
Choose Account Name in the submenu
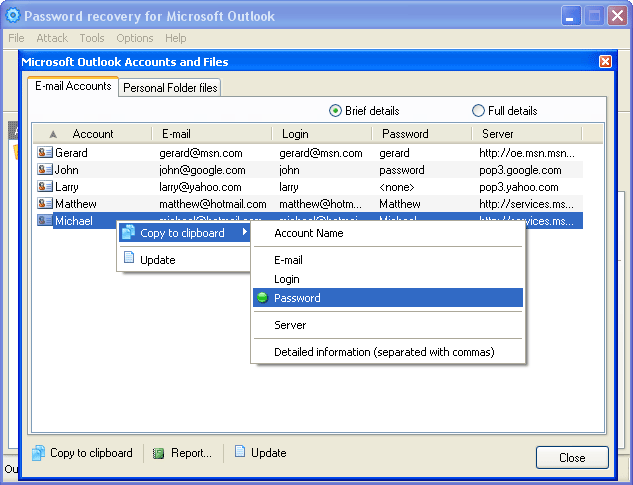388,233
